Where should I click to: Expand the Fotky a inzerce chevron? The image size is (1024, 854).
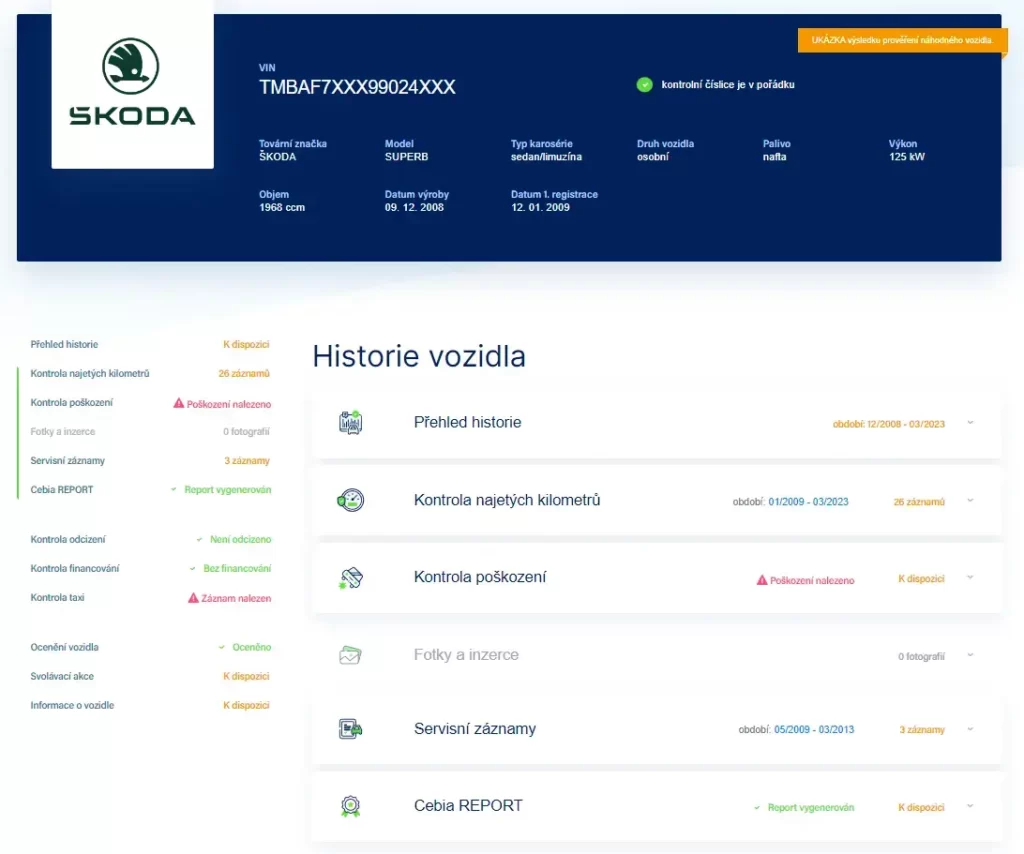coord(970,655)
